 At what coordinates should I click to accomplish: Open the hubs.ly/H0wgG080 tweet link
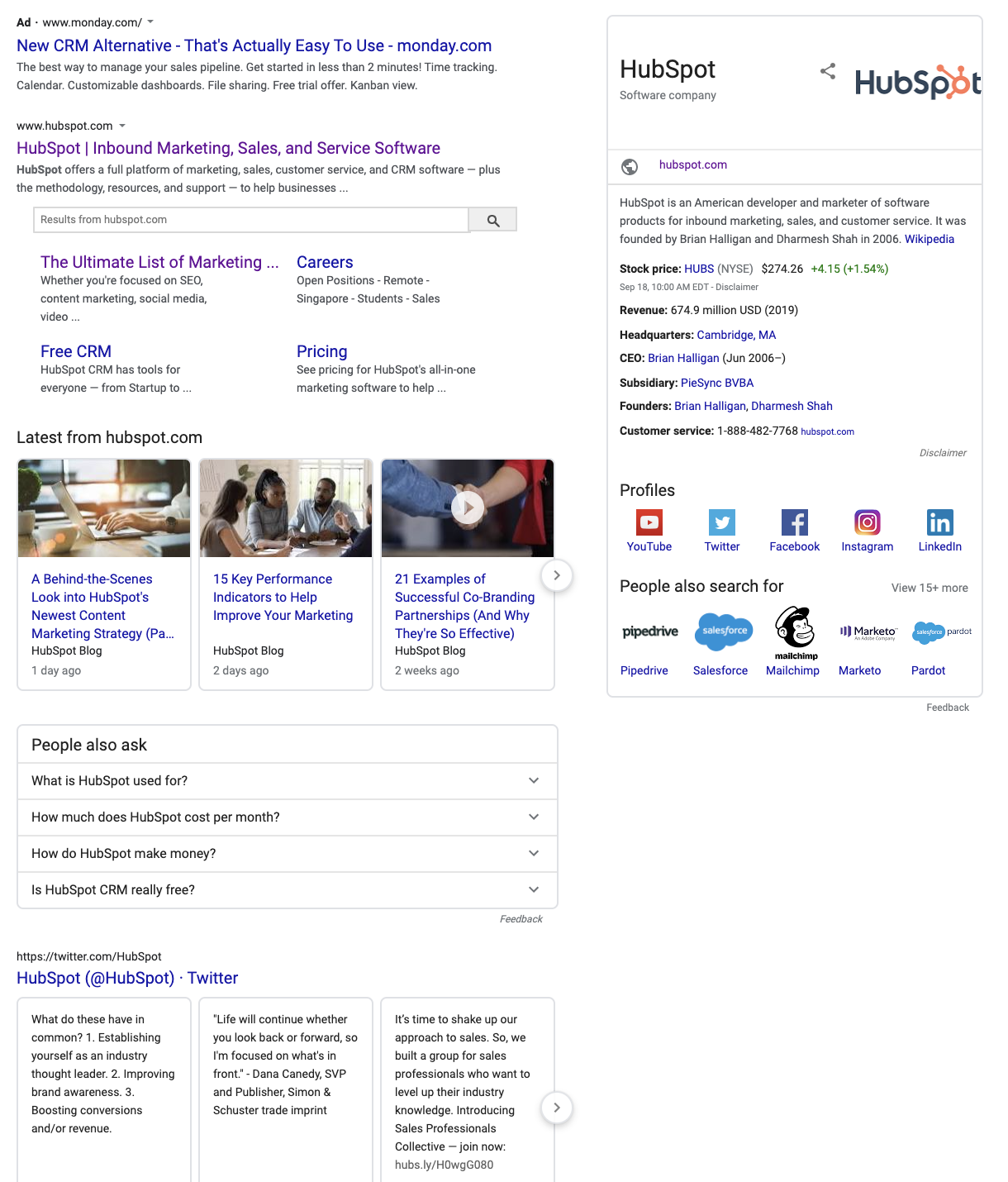click(444, 1165)
